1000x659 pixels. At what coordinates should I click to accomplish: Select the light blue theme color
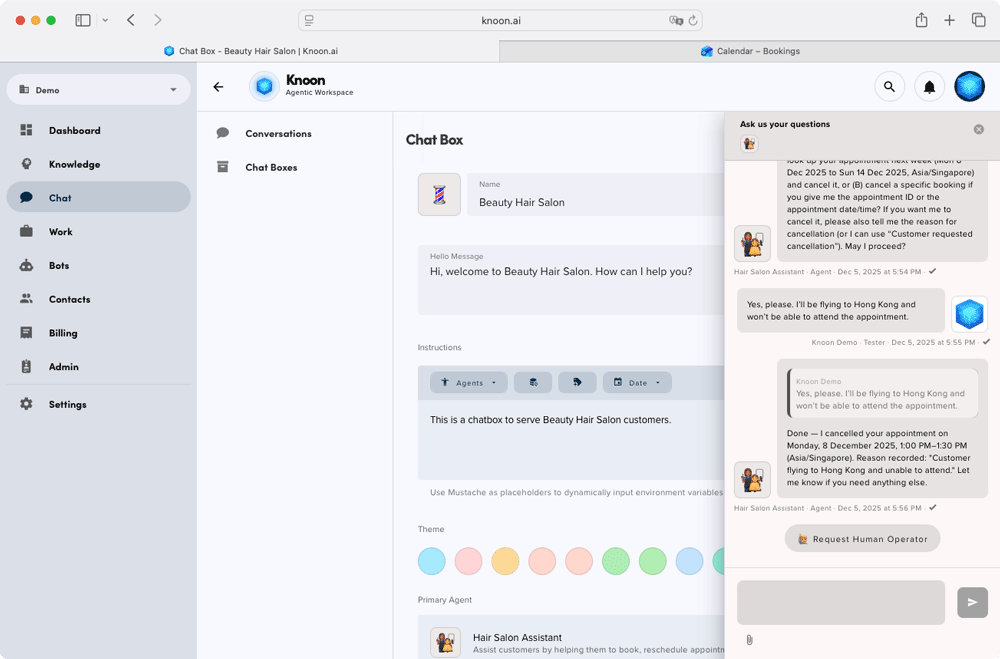pyautogui.click(x=432, y=561)
